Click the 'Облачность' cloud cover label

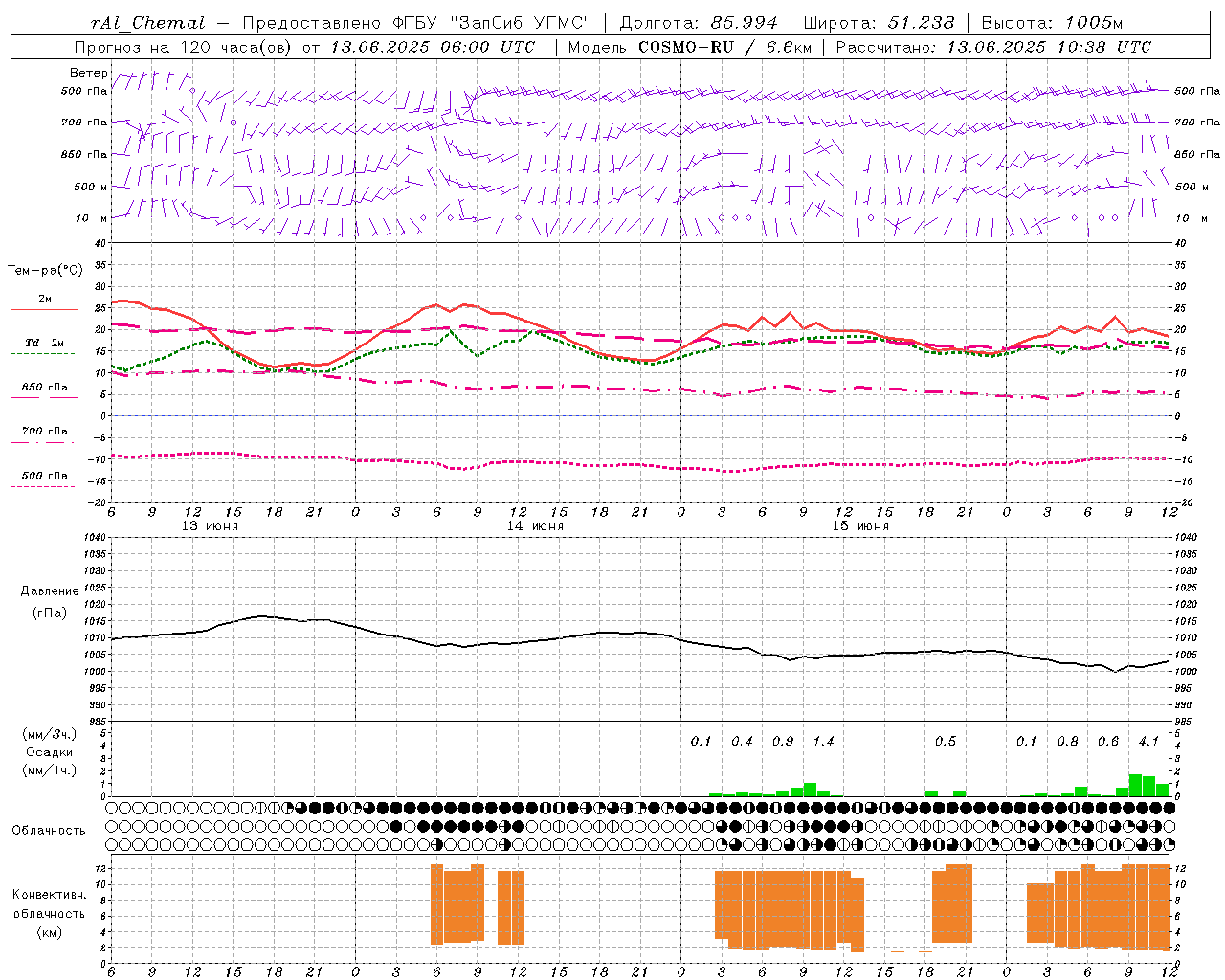[x=49, y=831]
